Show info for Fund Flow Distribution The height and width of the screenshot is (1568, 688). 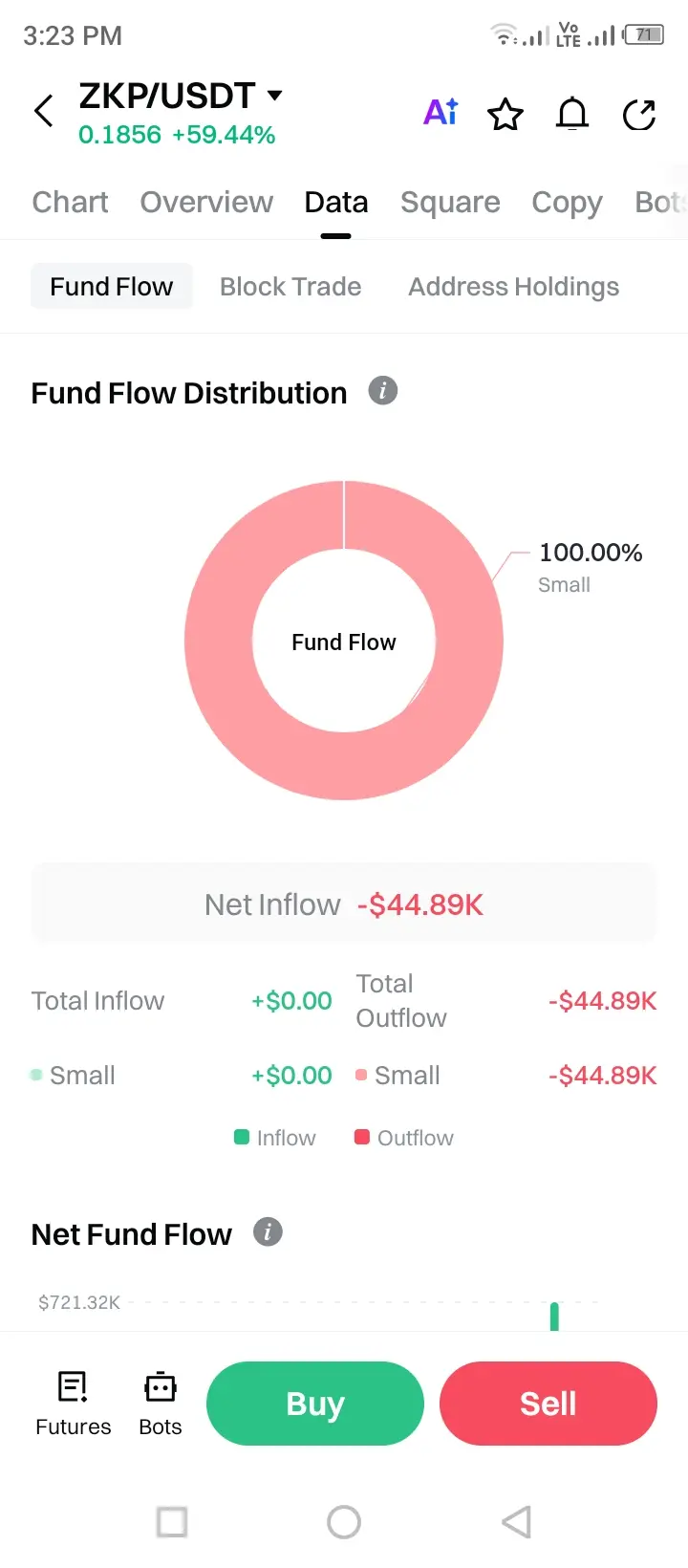pos(383,391)
